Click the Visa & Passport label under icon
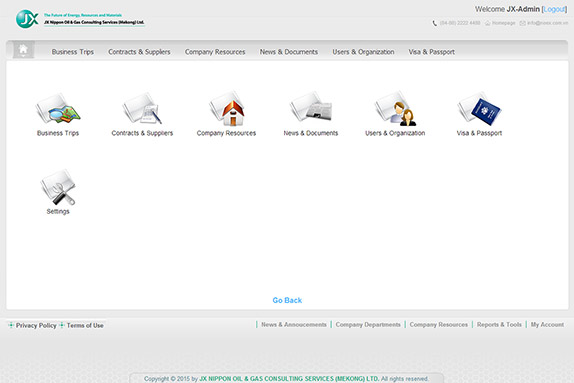574x383 pixels. (x=479, y=133)
